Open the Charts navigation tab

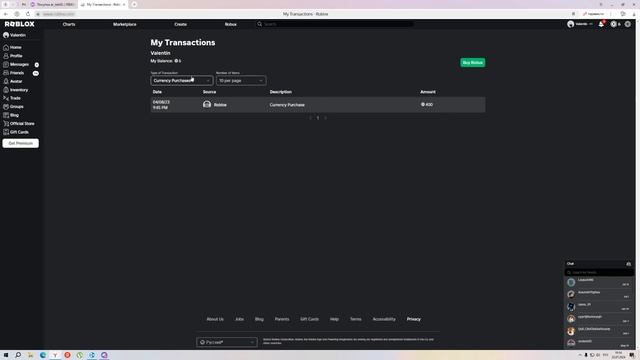69,24
